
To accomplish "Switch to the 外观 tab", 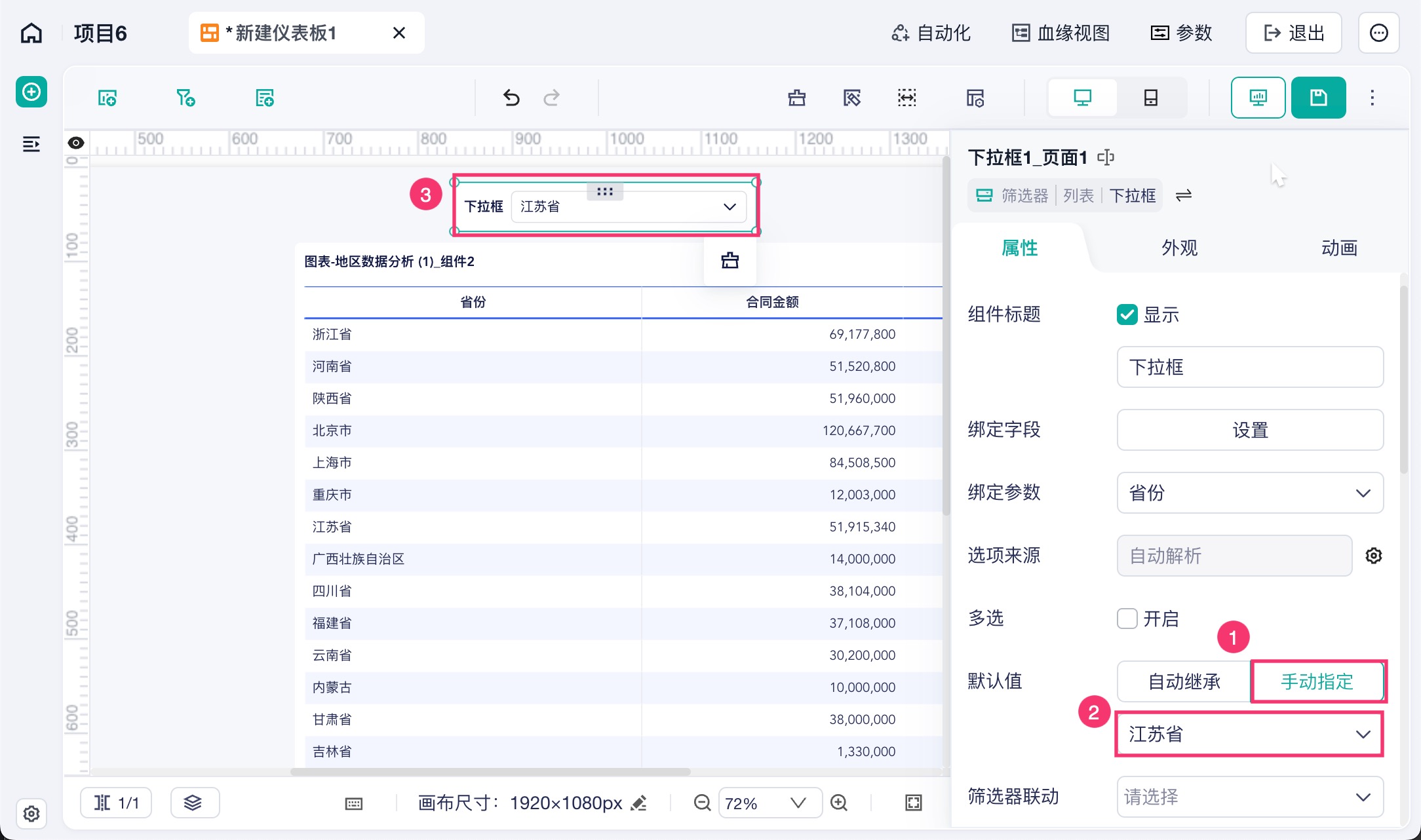I will click(1179, 248).
